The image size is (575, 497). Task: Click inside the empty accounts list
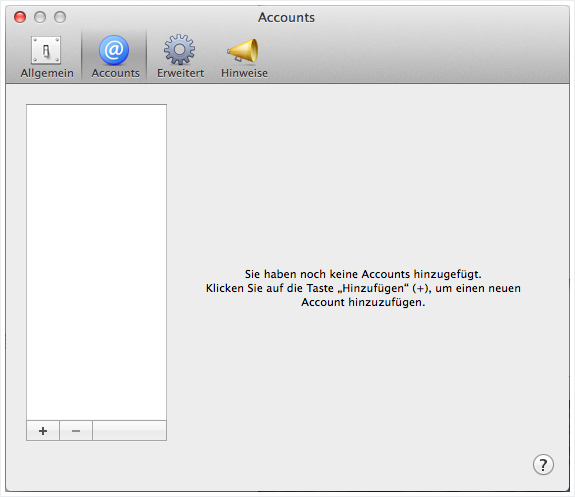click(96, 262)
